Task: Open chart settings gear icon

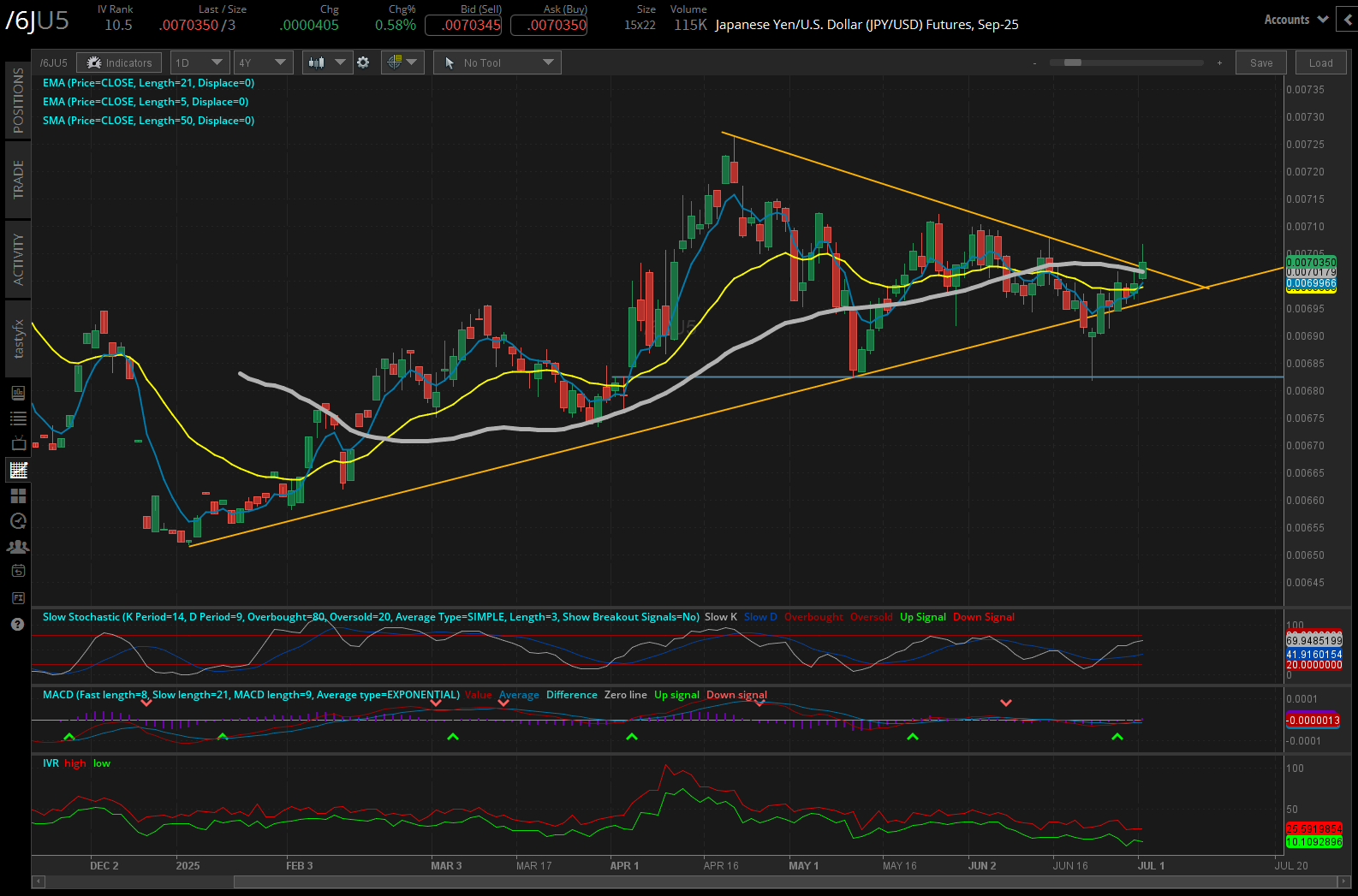Action: tap(363, 62)
